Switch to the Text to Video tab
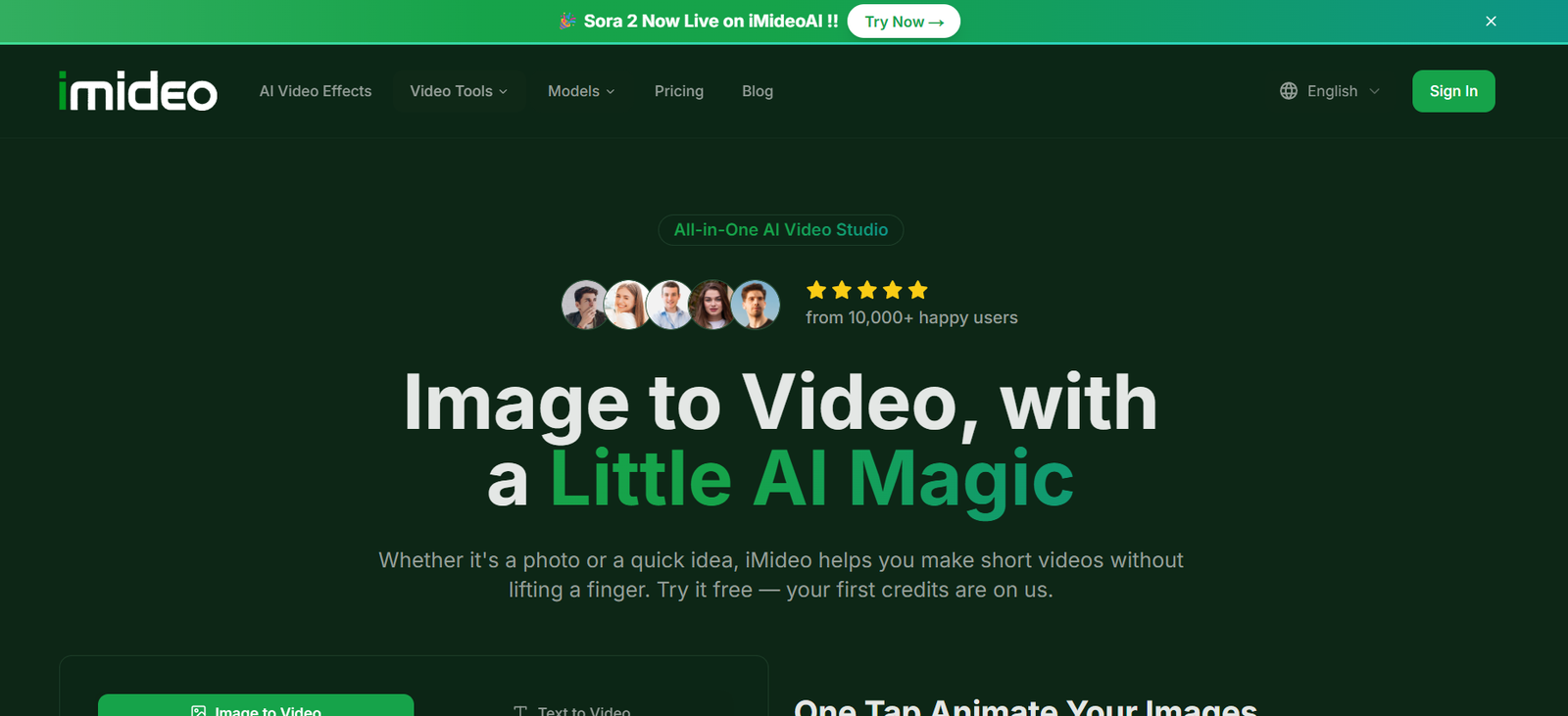The image size is (1568, 716). (x=583, y=709)
